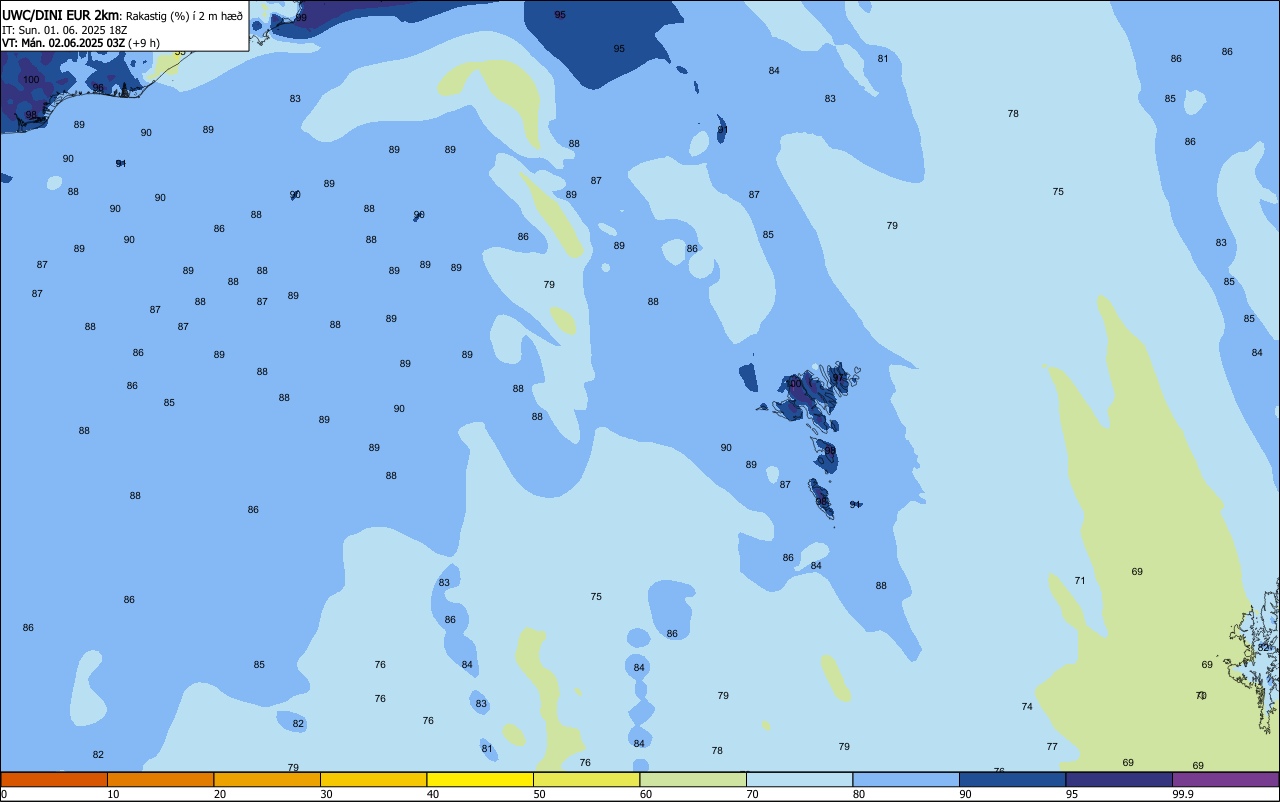The image size is (1280, 802).
Task: Click the legend tick label "60"
Action: [646, 794]
